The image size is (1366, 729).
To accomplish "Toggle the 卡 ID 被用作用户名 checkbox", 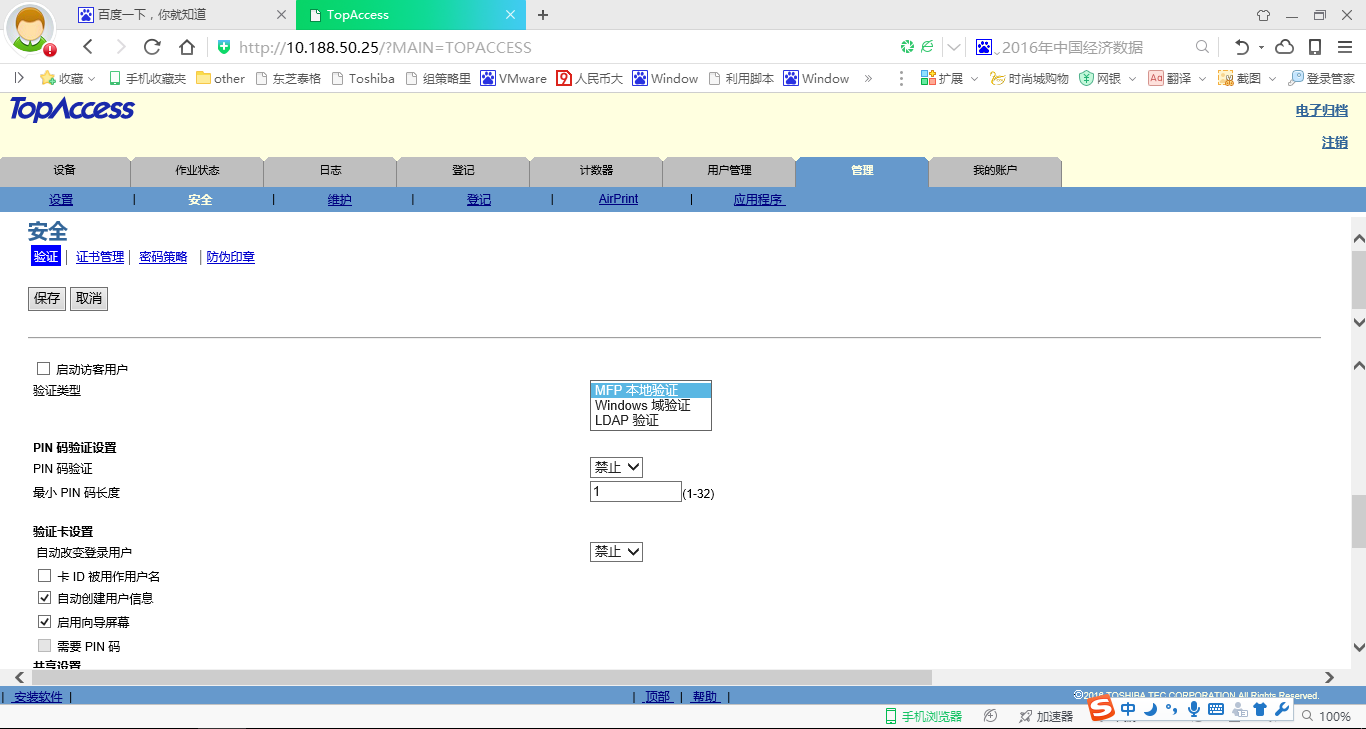I will pos(44,576).
